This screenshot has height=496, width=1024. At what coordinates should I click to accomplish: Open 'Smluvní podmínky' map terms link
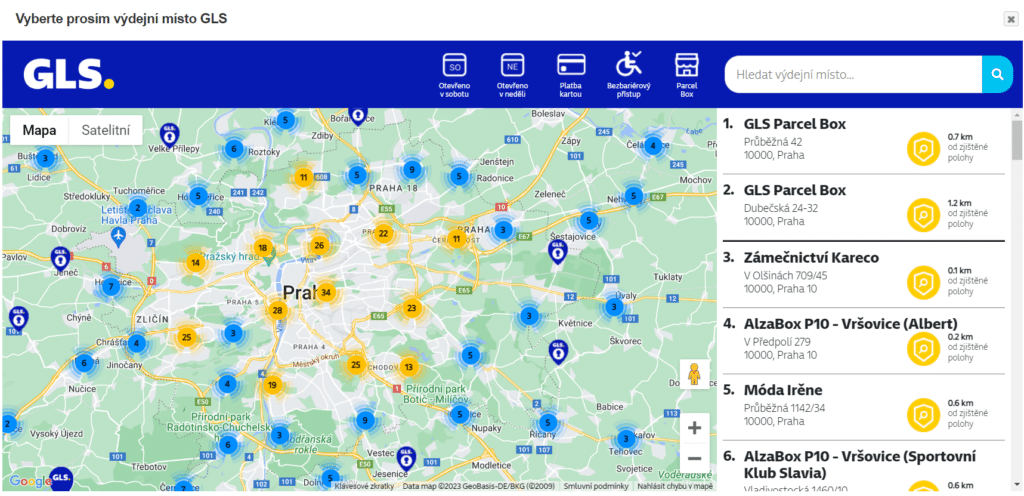(596, 486)
